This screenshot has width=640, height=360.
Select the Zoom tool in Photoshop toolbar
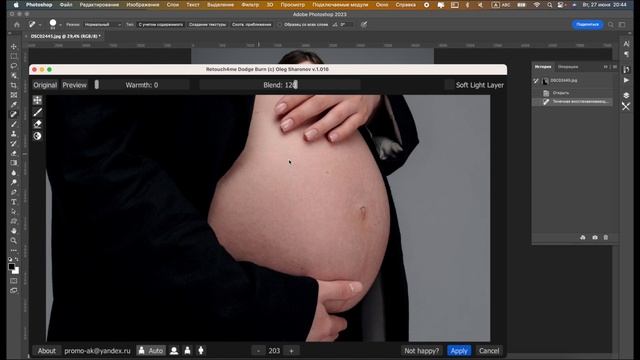14,241
